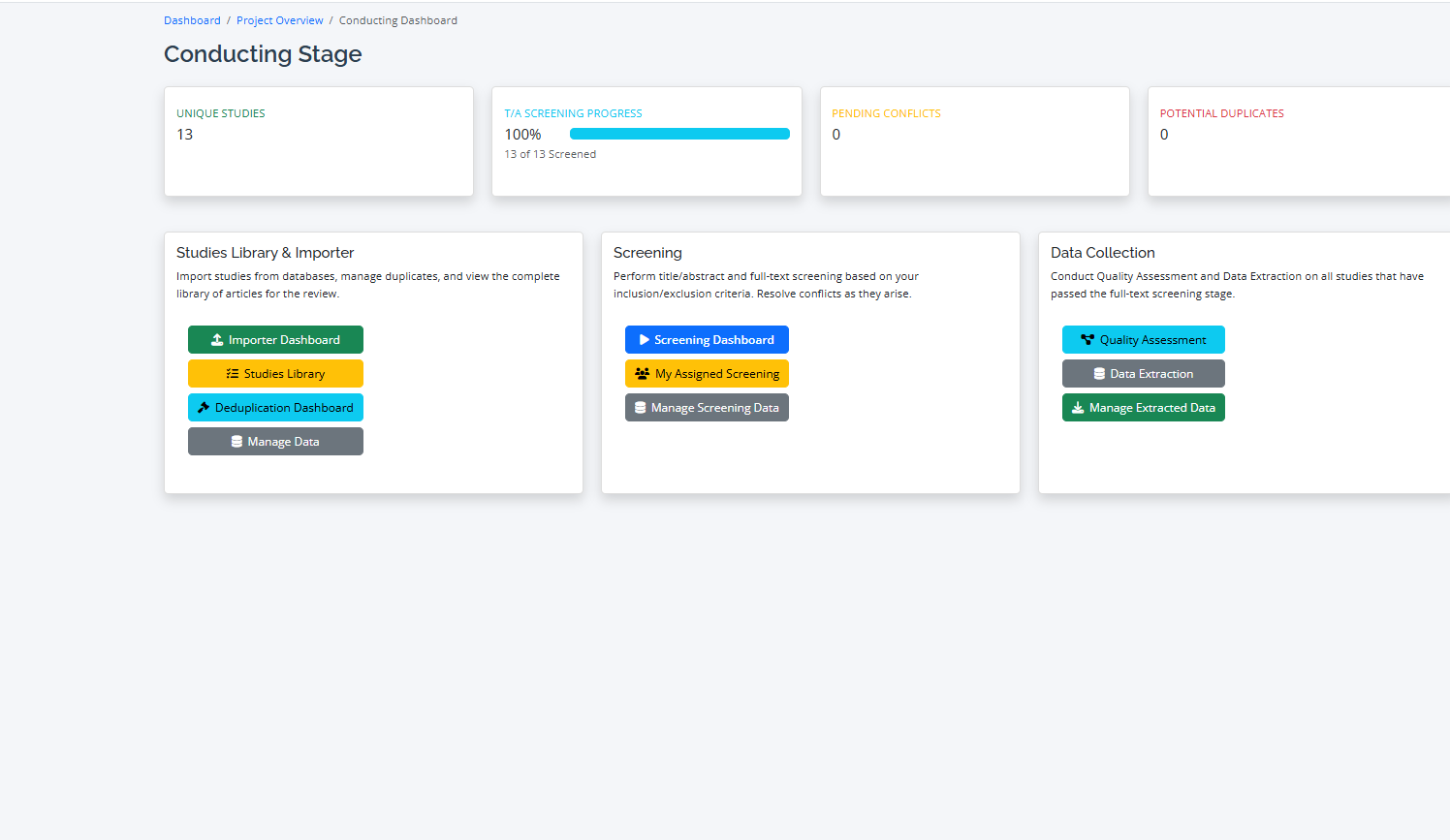The width and height of the screenshot is (1450, 840).
Task: Go to Project Overview breadcrumb
Action: pos(280,20)
